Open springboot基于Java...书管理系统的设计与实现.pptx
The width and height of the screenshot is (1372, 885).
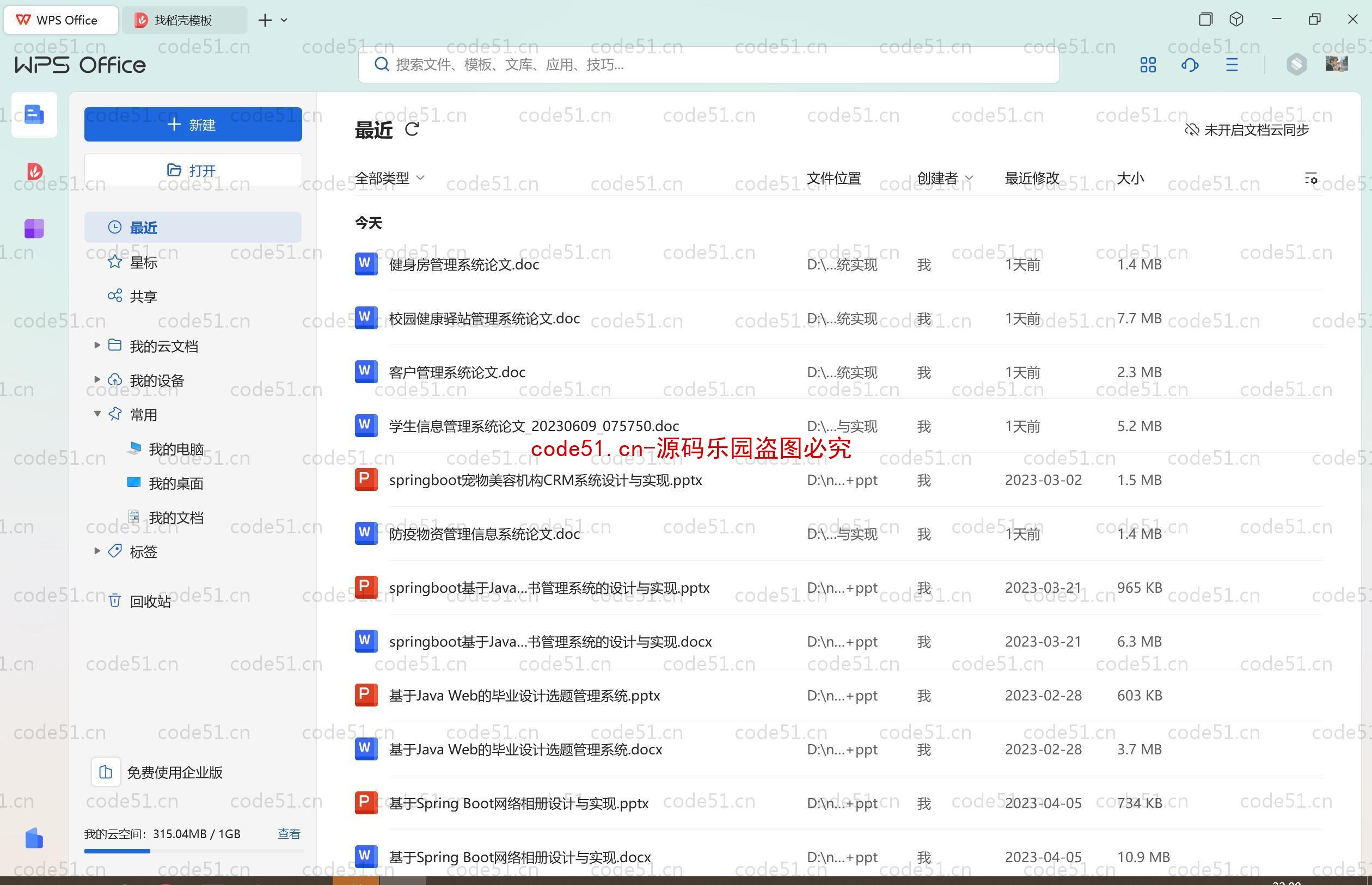[x=549, y=587]
